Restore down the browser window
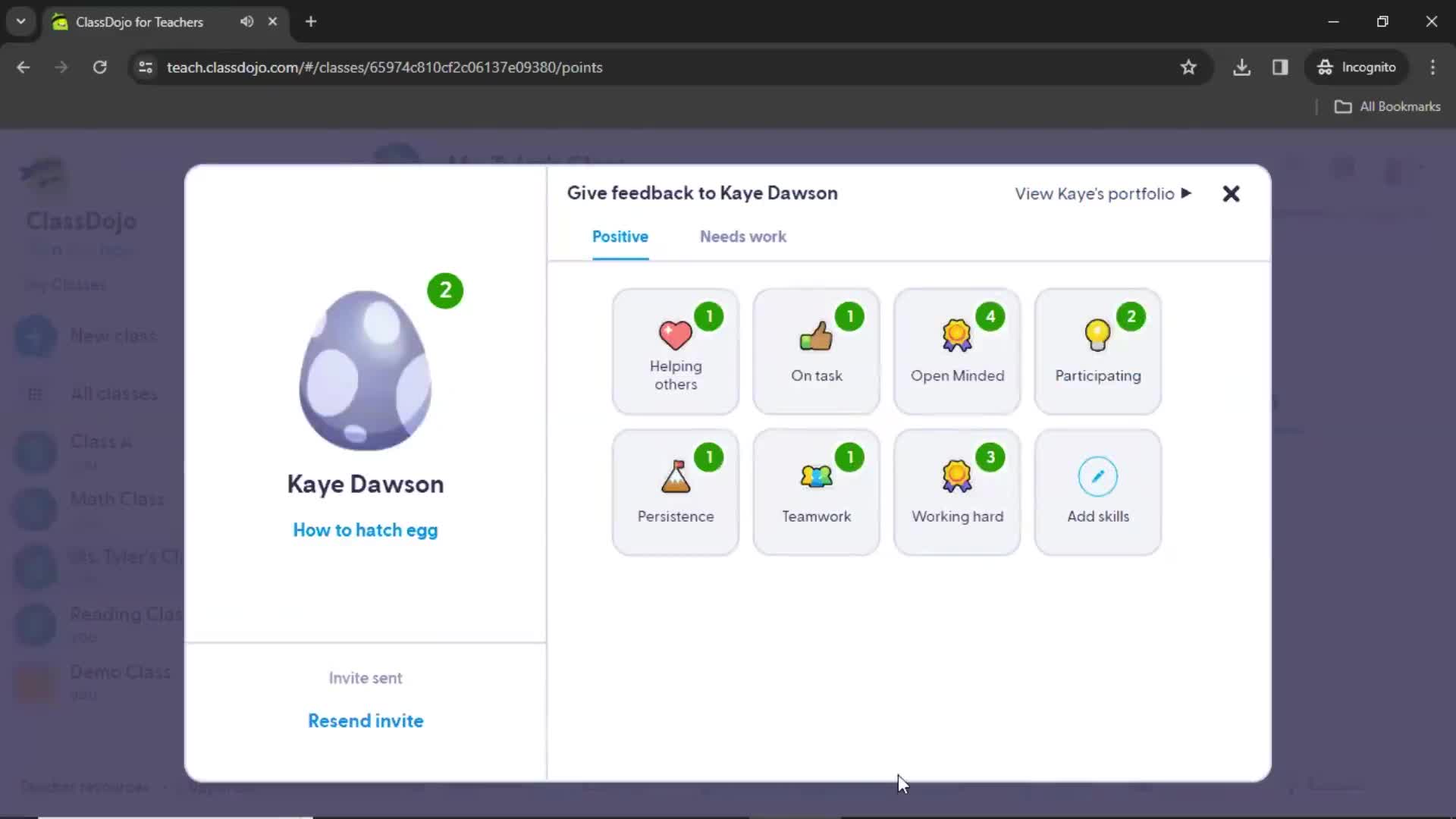This screenshot has height=819, width=1456. tap(1382, 21)
